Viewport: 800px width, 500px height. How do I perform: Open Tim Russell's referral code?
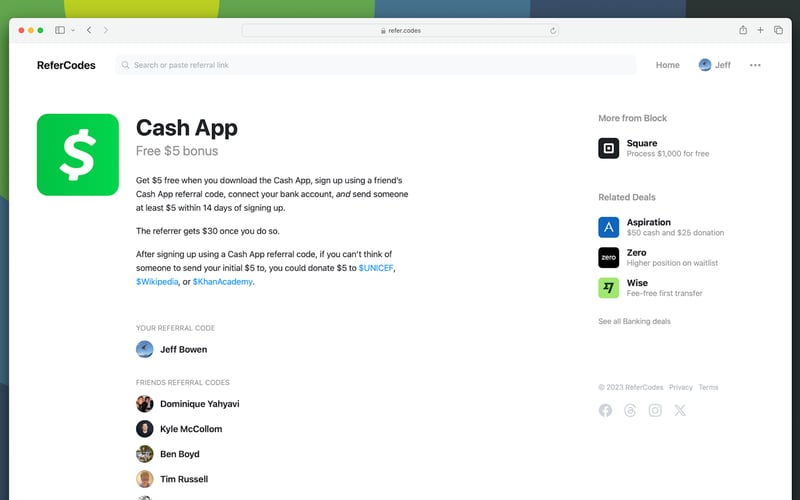(172, 479)
